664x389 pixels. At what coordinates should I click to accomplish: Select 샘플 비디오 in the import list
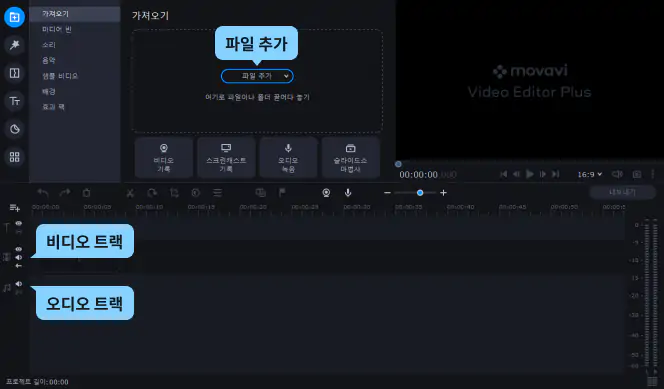coord(60,76)
